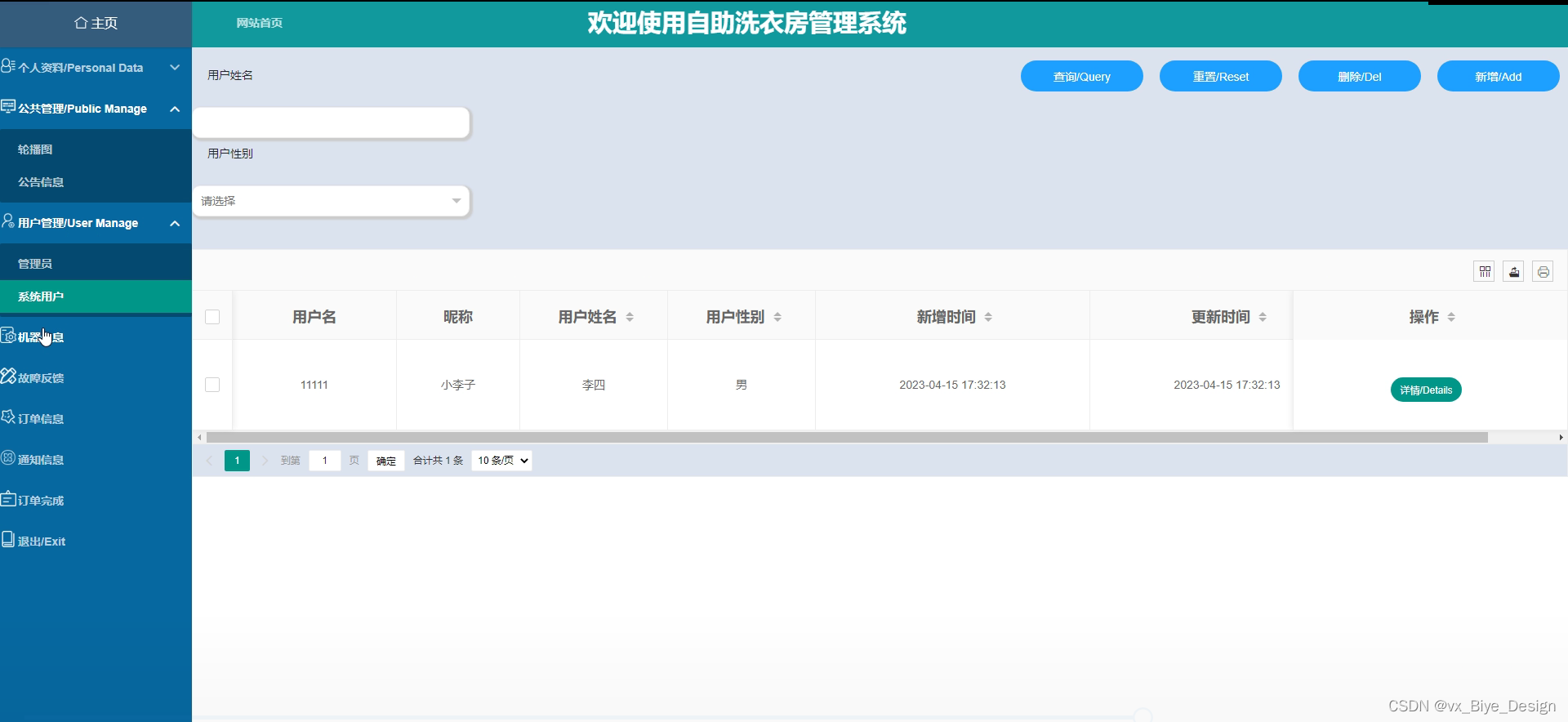Toggle the select-all header checkbox
The image size is (1568, 722).
pos(212,317)
